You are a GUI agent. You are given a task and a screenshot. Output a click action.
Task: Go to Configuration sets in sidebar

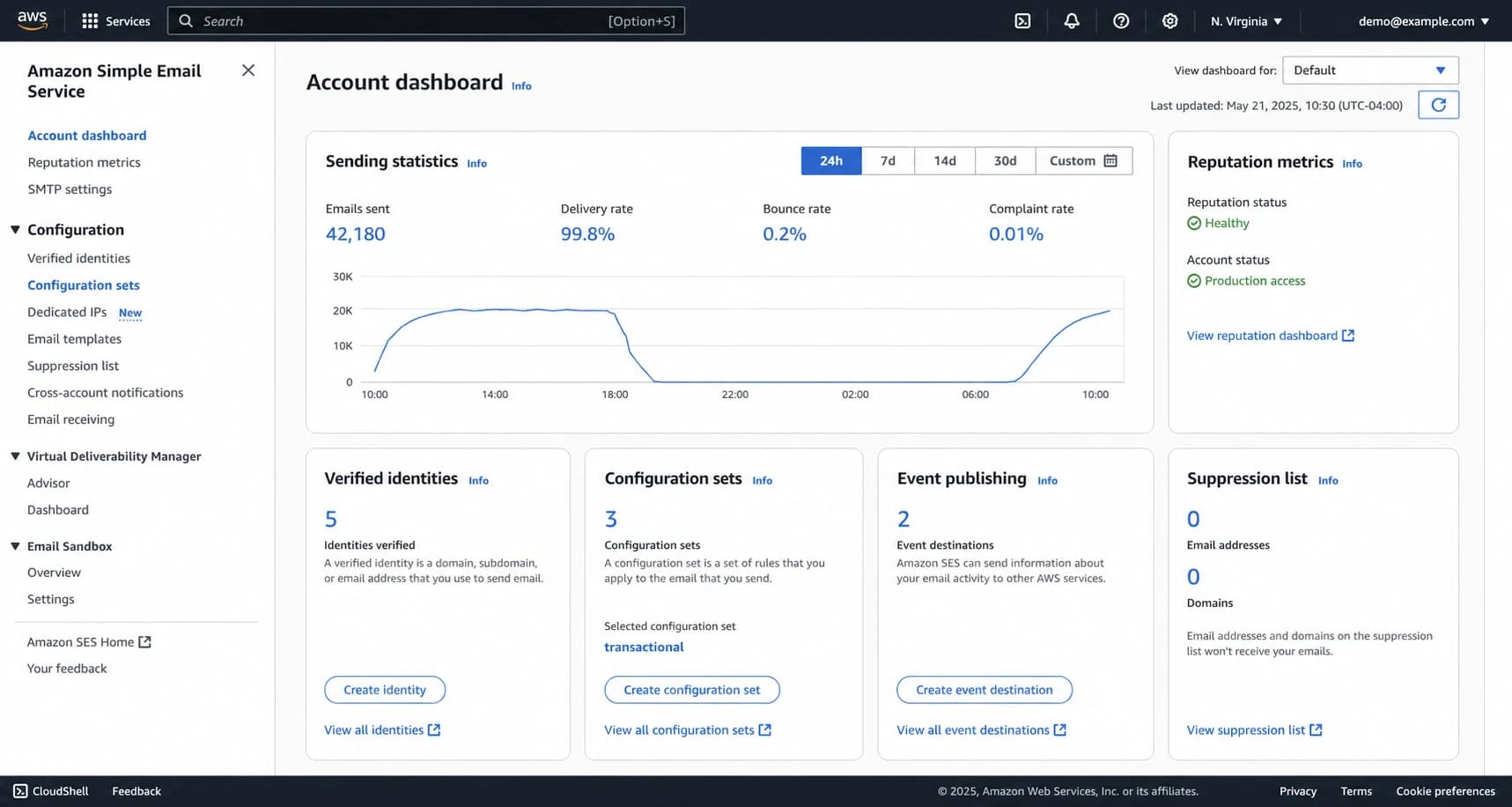tap(84, 285)
